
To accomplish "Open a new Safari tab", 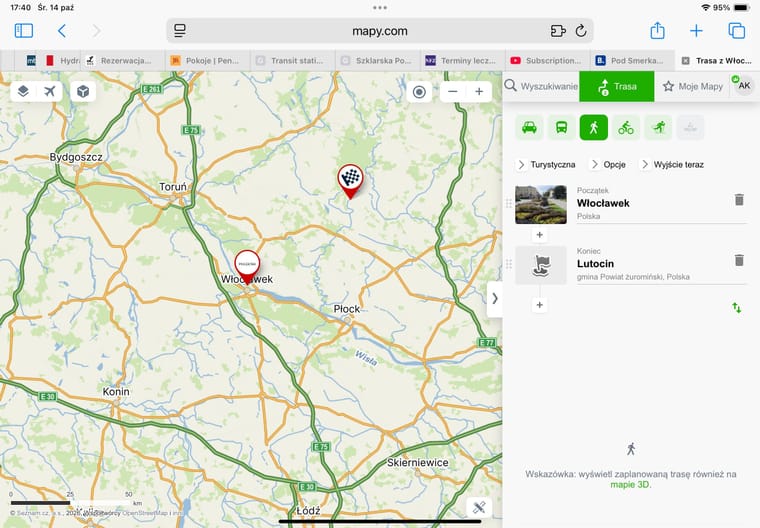I will [x=696, y=31].
